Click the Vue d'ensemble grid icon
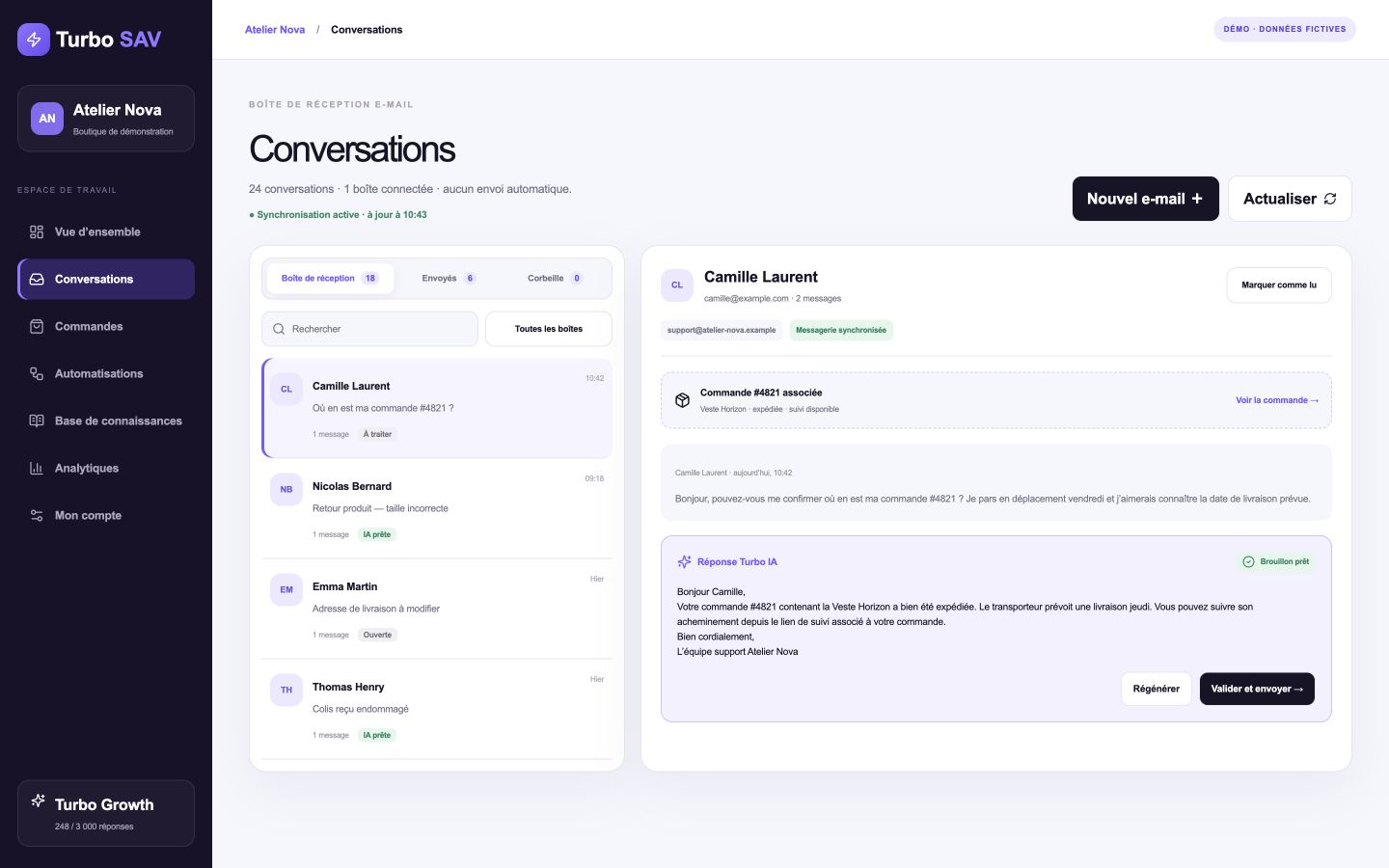 click(37, 231)
